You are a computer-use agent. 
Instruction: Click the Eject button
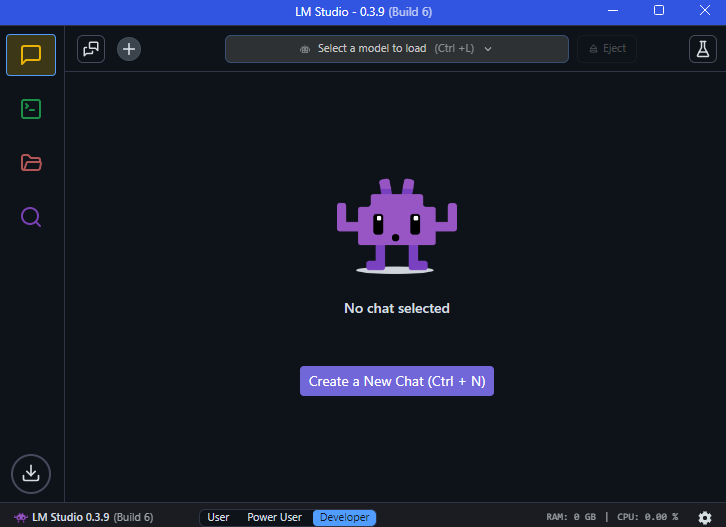coord(607,49)
